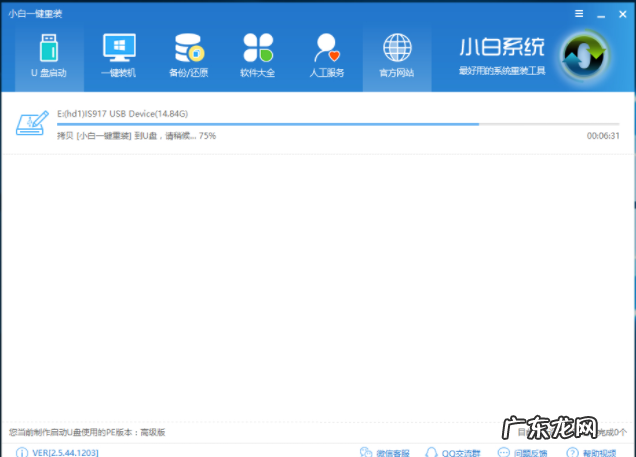Open the 帮助视频 help link

point(591,453)
